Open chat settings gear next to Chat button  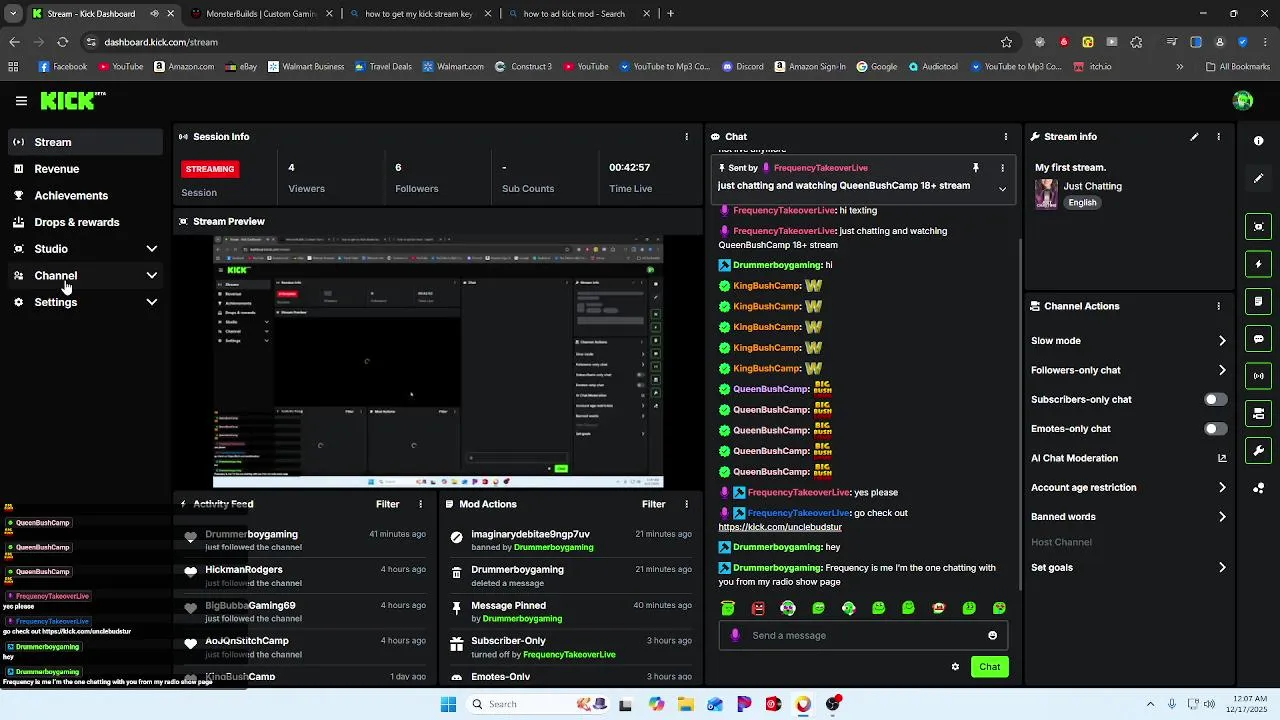[955, 667]
